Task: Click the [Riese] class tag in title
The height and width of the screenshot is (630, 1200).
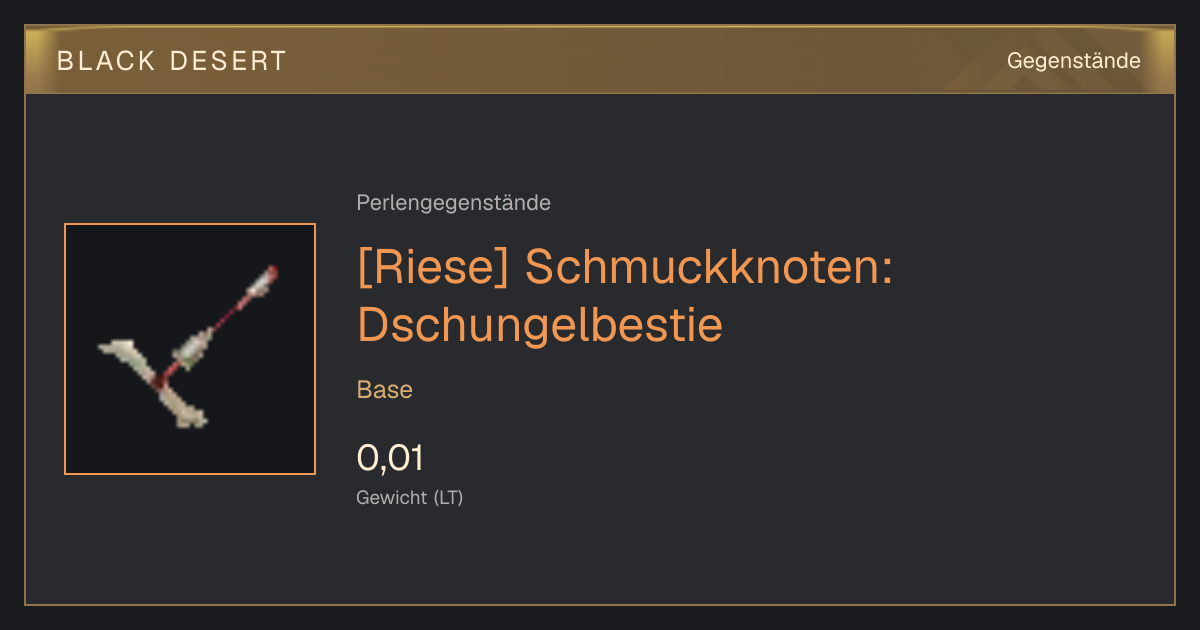Action: [435, 268]
